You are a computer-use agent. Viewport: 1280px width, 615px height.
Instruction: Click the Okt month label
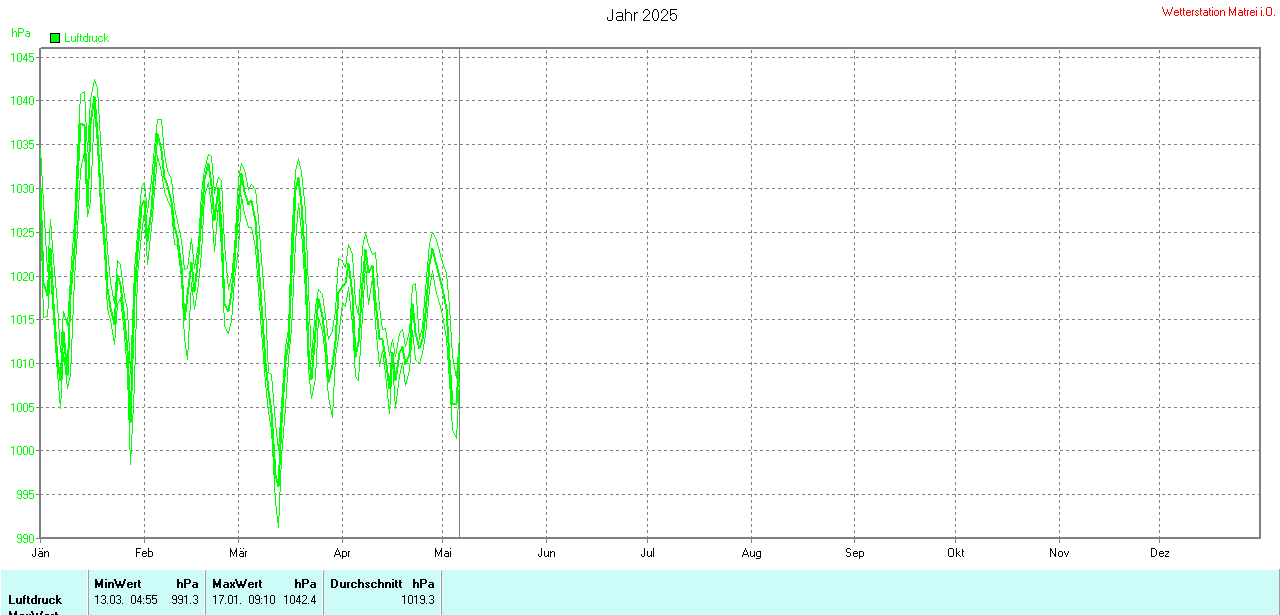955,552
